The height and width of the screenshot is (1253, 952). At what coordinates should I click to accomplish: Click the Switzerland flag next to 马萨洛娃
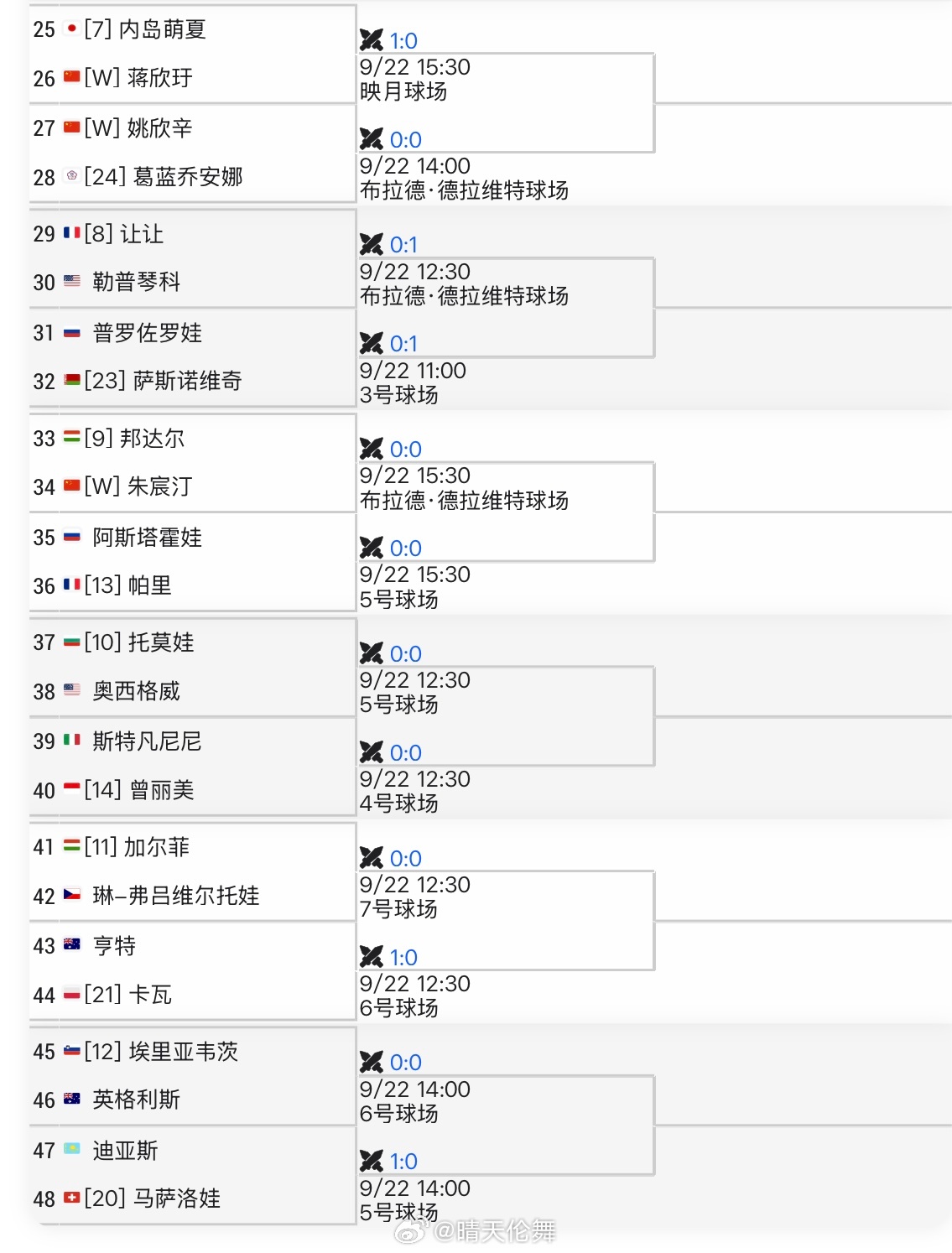pyautogui.click(x=72, y=1198)
